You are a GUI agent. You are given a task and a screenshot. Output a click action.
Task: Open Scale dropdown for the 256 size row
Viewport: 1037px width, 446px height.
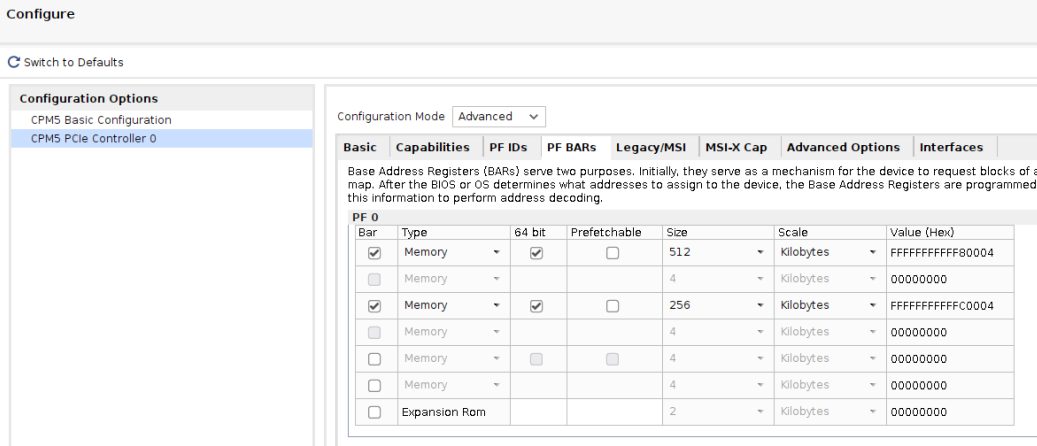[x=826, y=306]
